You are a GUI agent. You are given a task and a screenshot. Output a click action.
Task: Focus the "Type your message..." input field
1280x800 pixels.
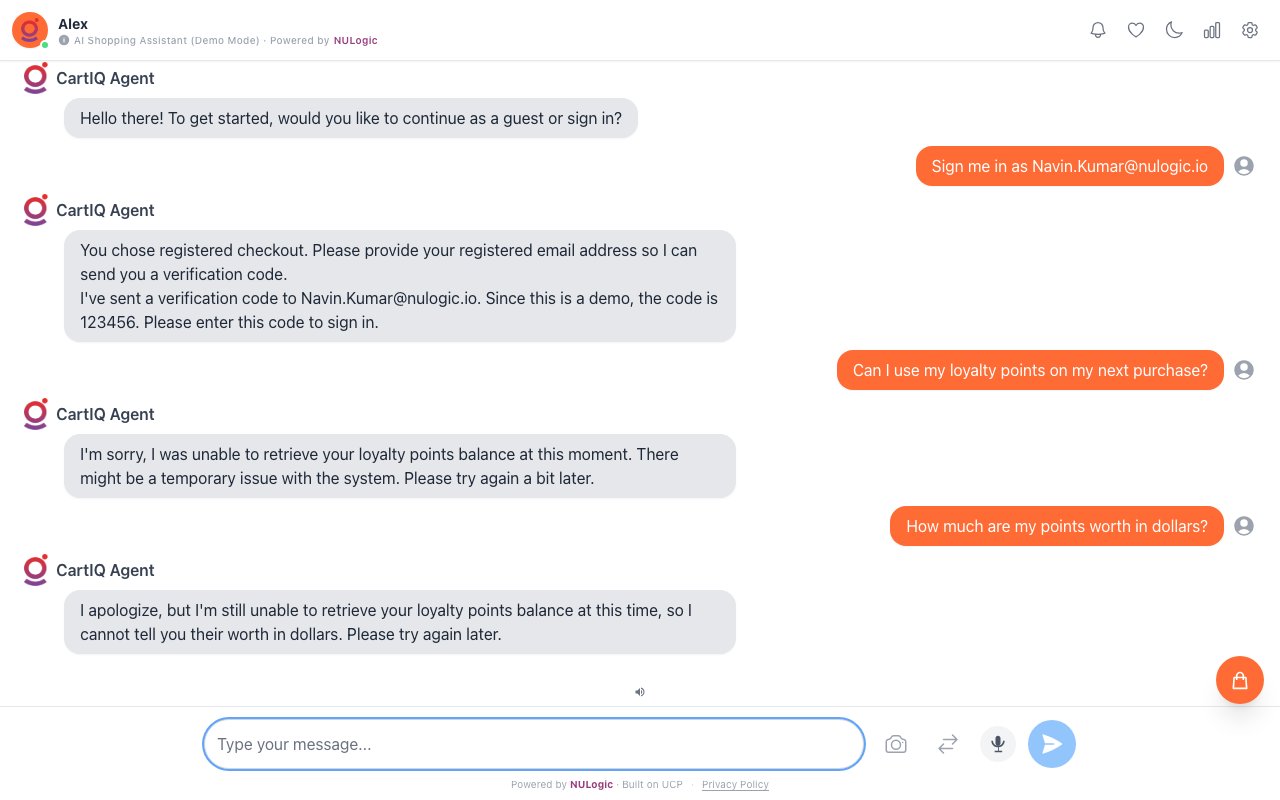[x=534, y=744]
